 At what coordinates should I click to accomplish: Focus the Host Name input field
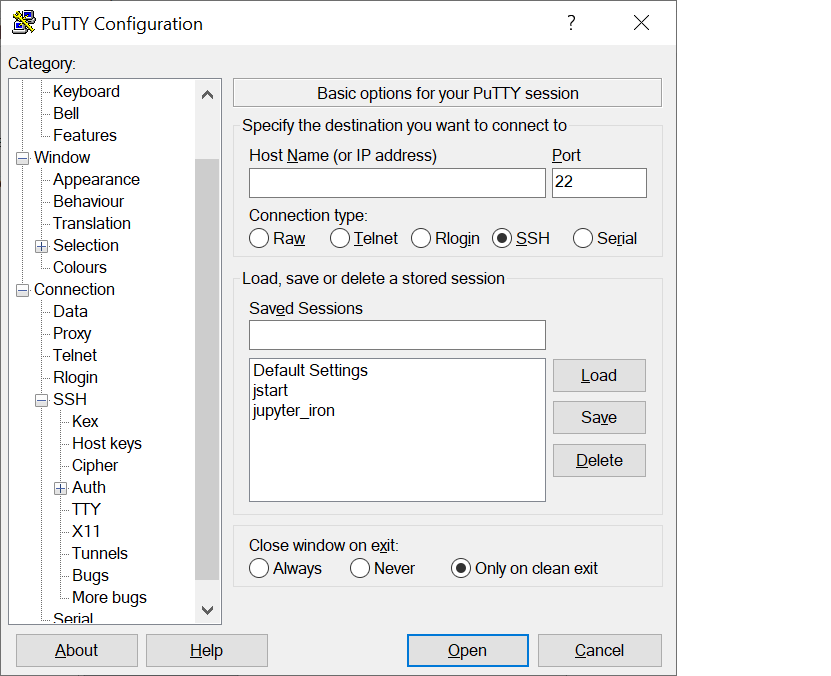click(x=397, y=183)
